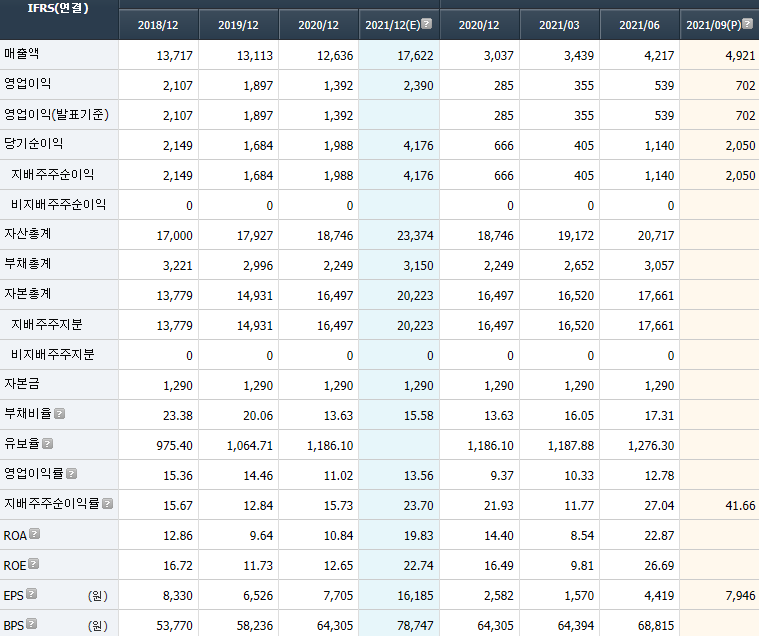Click the 영업이익(발표기준) row label
Image resolution: width=759 pixels, height=636 pixels.
point(56,114)
